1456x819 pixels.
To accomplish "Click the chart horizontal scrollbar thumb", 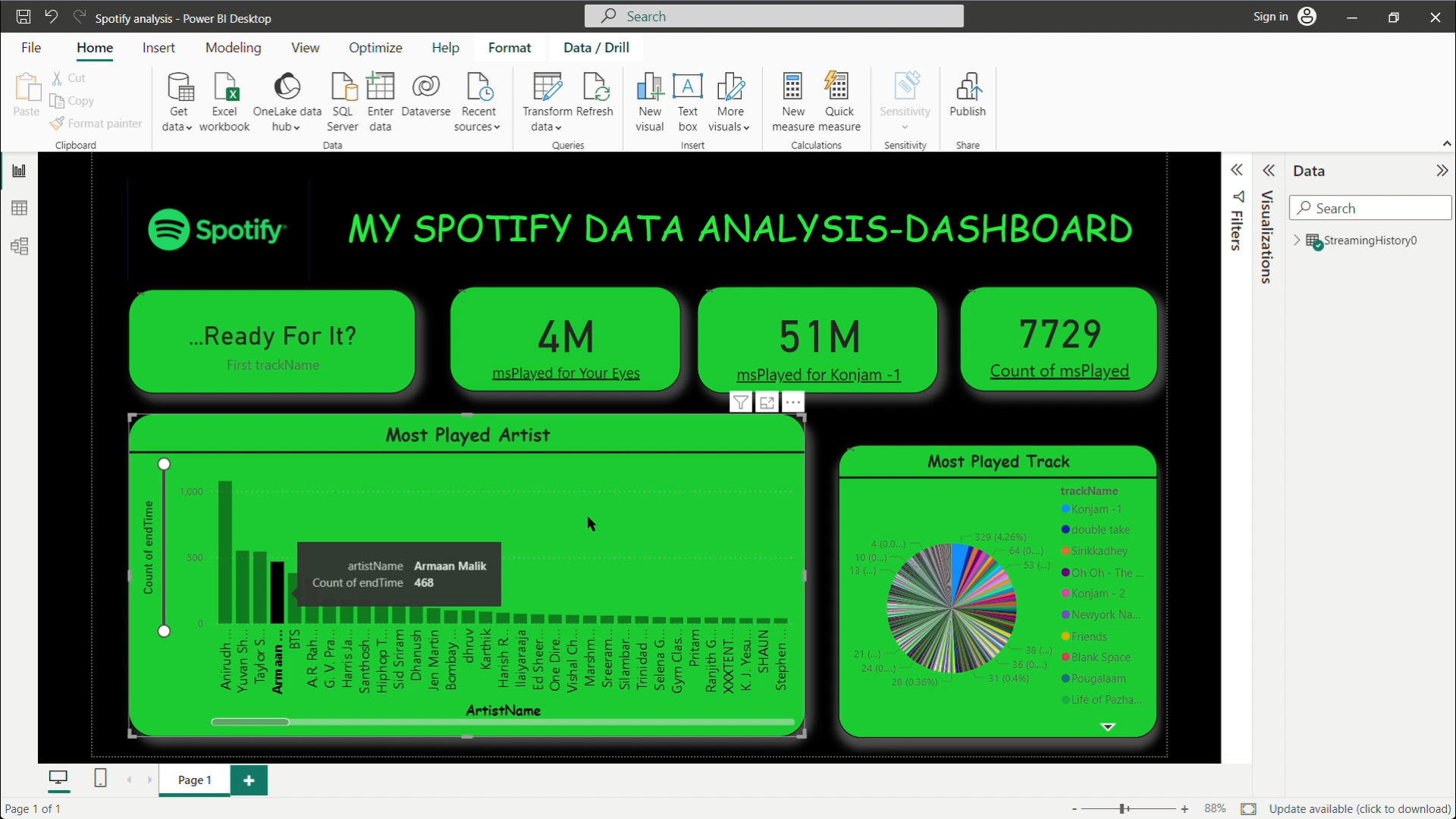I will (250, 722).
